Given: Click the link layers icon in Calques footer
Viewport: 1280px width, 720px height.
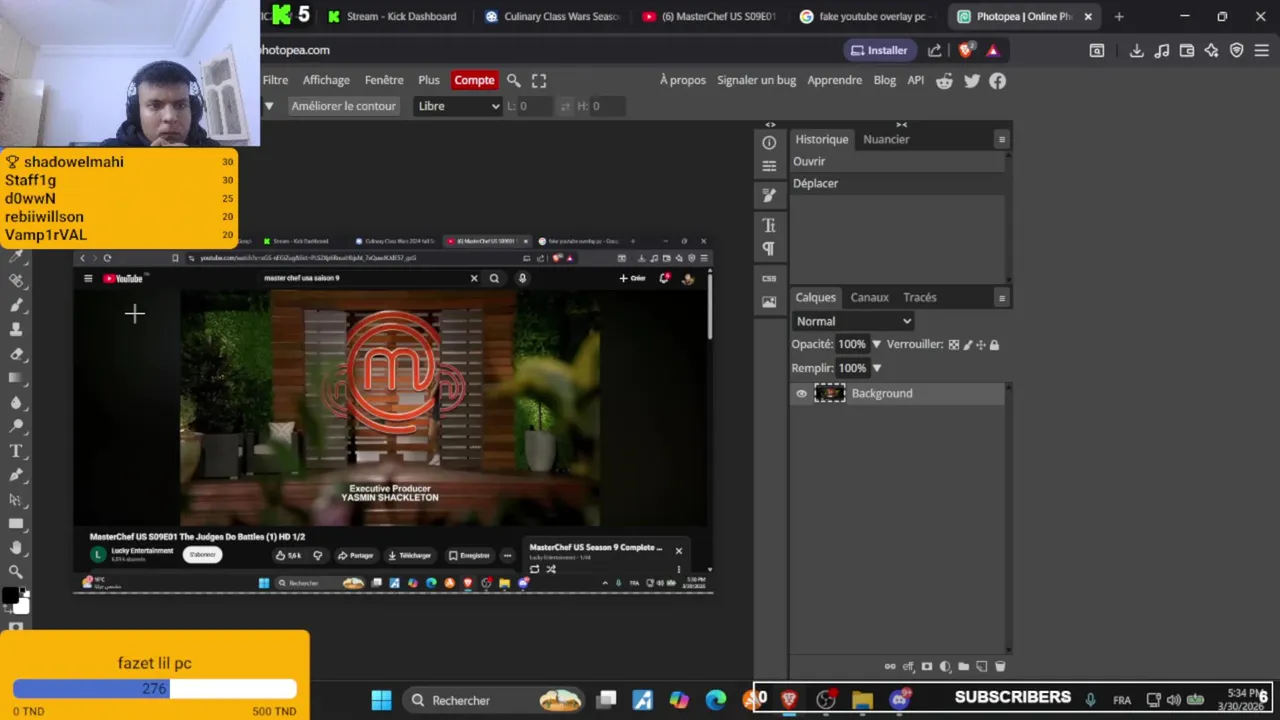Looking at the screenshot, I should (890, 666).
